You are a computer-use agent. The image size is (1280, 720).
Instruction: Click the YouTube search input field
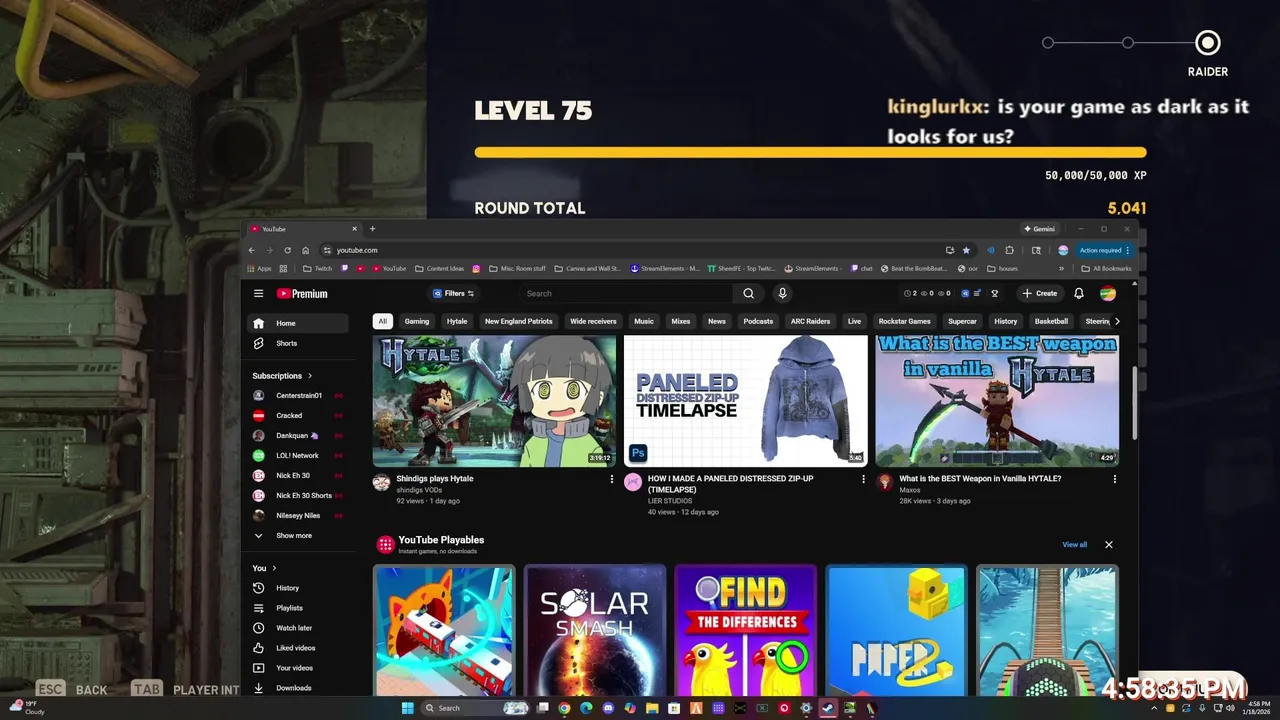click(x=626, y=294)
